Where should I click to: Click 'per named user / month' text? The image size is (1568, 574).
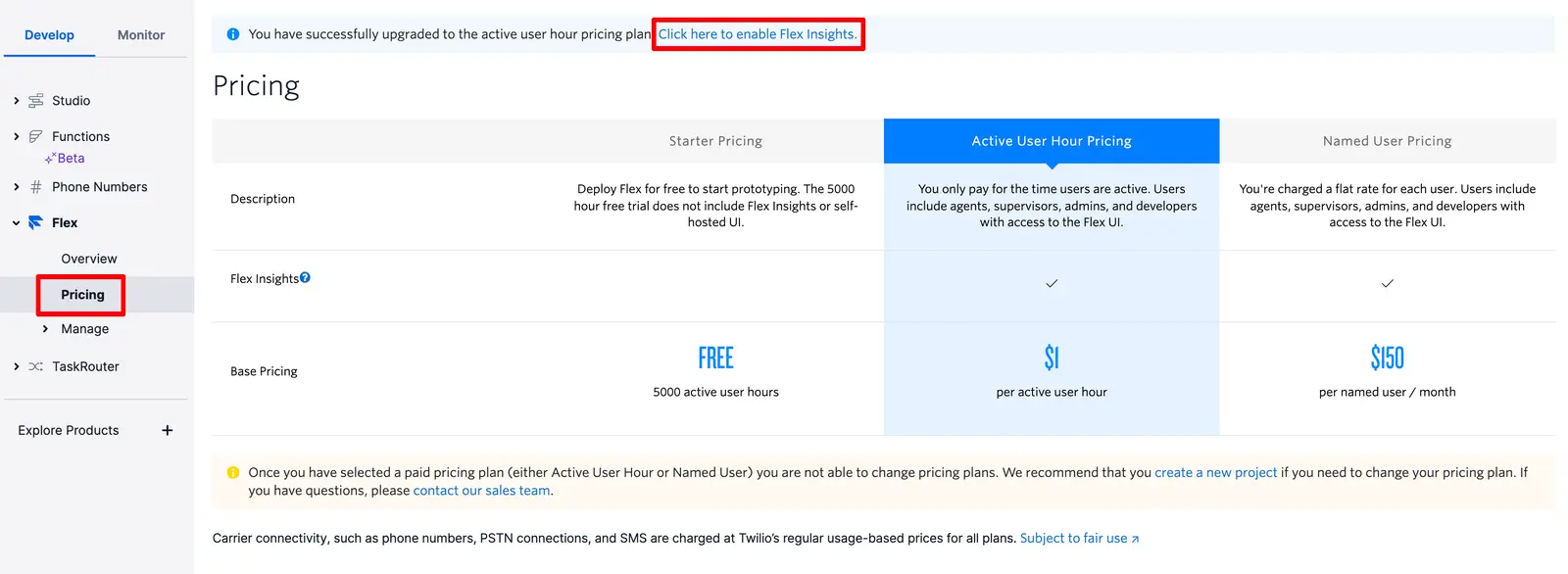point(1388,392)
